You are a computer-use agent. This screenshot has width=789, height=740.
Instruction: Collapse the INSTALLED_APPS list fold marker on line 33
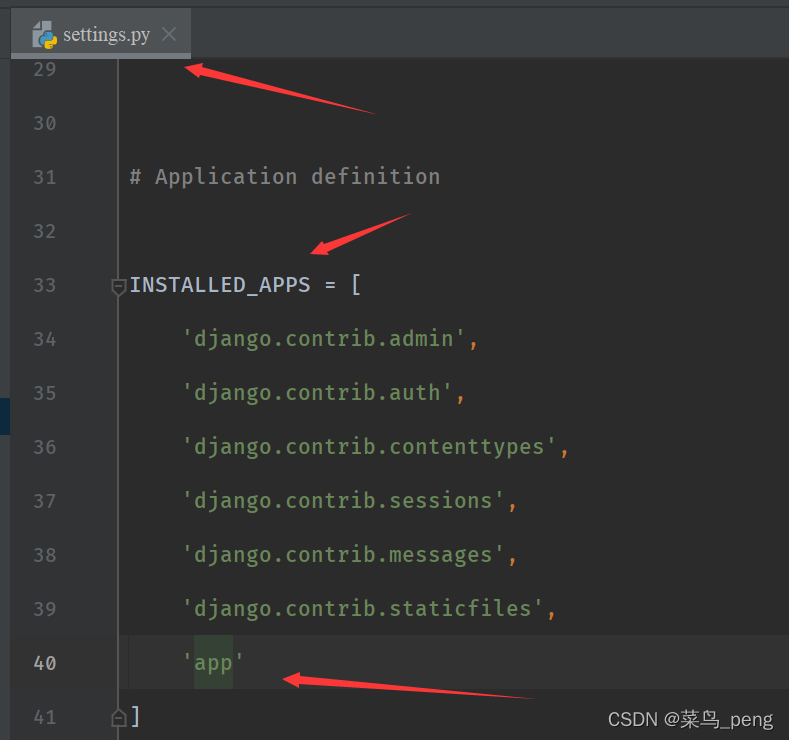tap(119, 286)
